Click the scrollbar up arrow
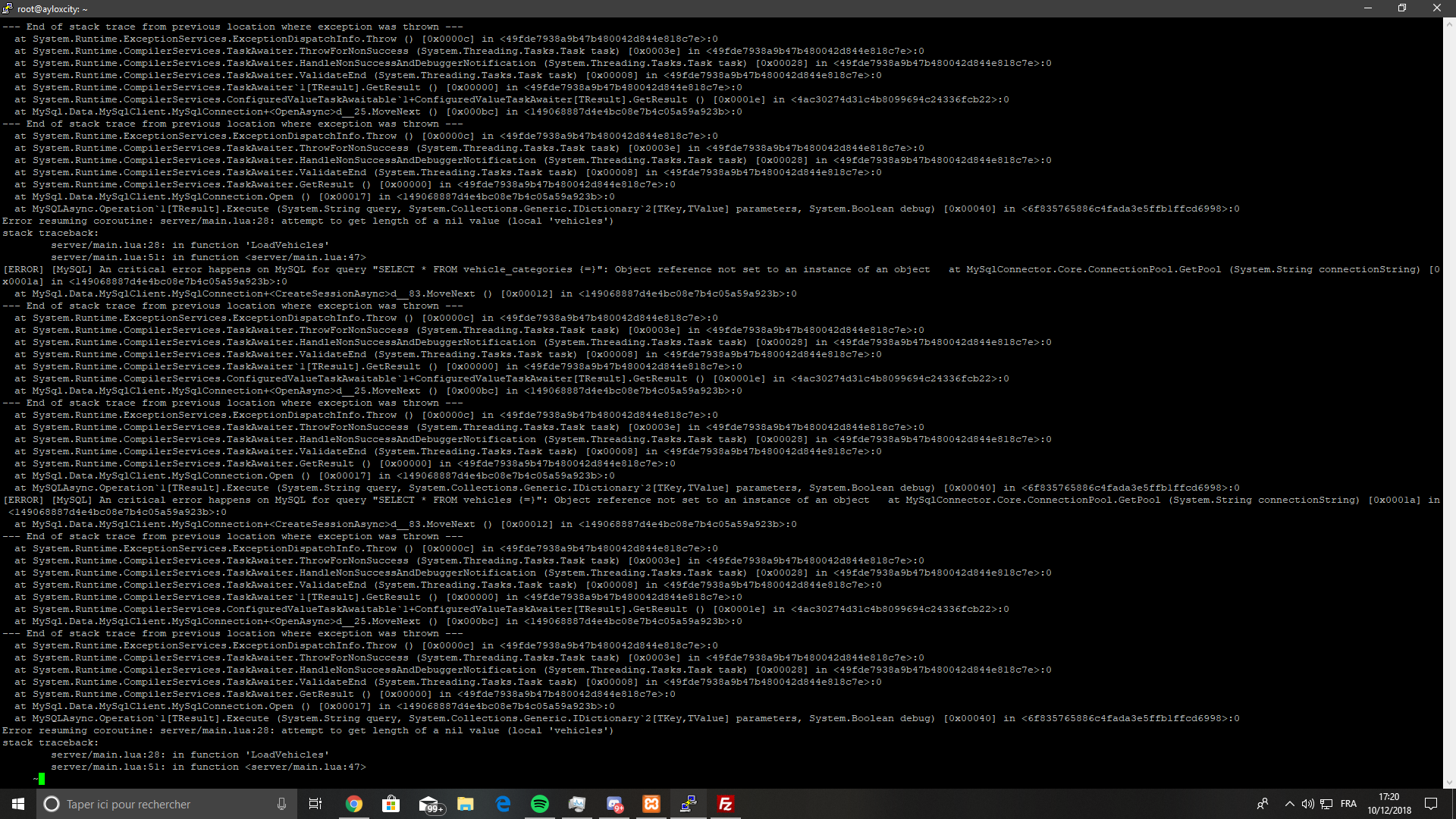 click(x=1449, y=24)
